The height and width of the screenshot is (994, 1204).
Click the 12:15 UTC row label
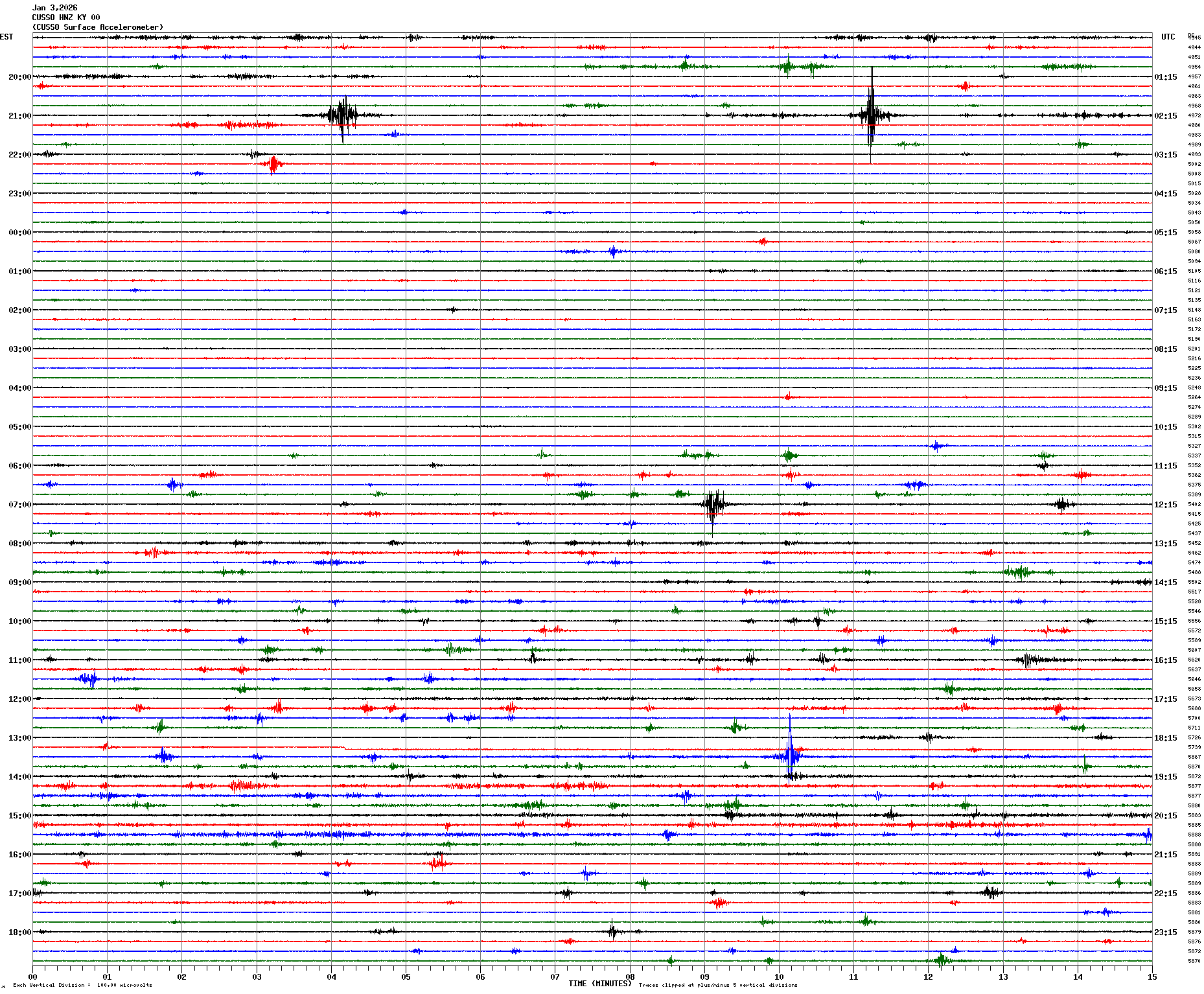(x=1165, y=505)
